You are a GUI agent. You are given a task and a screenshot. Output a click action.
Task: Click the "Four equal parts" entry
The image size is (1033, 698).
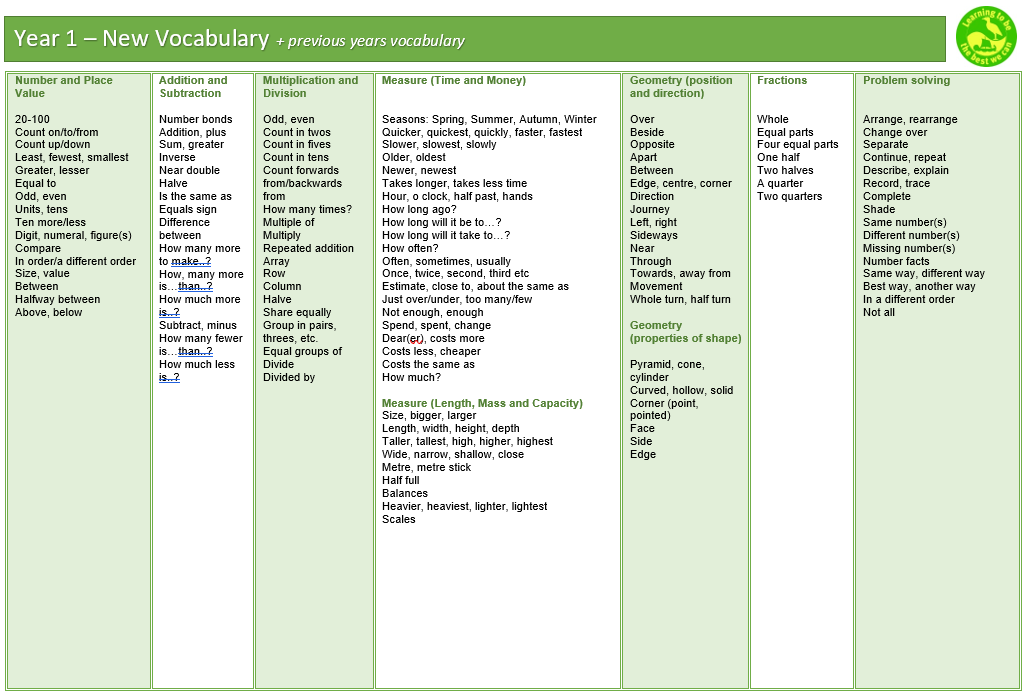tap(797, 145)
